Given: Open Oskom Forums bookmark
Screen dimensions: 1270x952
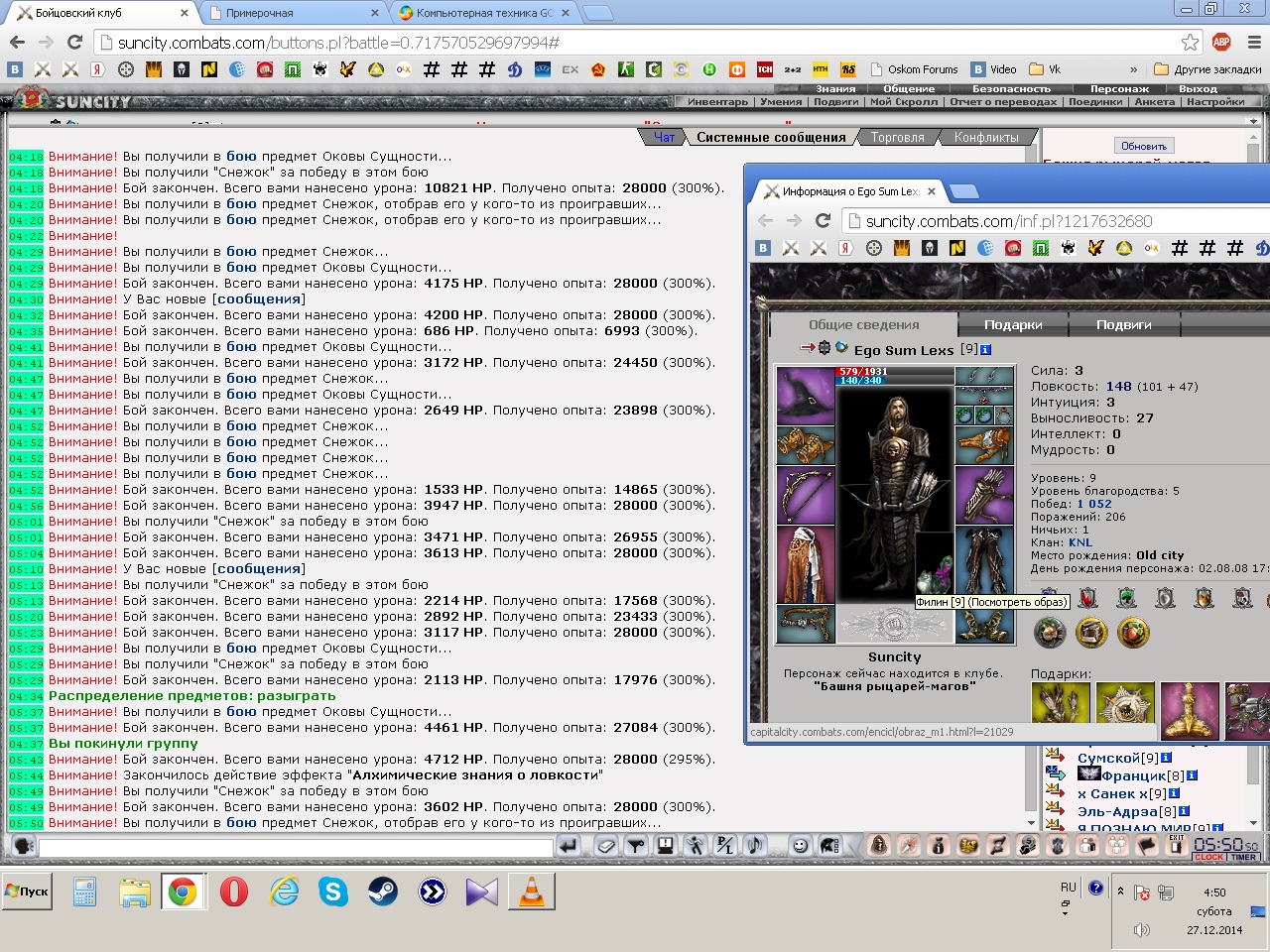Looking at the screenshot, I should pos(915,69).
